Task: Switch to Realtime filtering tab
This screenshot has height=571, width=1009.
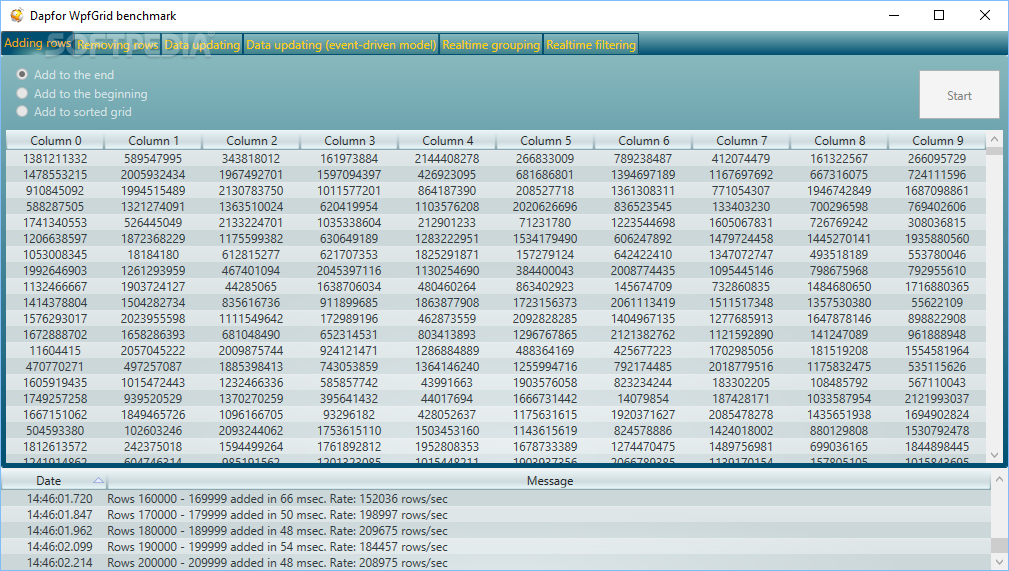Action: pos(591,44)
